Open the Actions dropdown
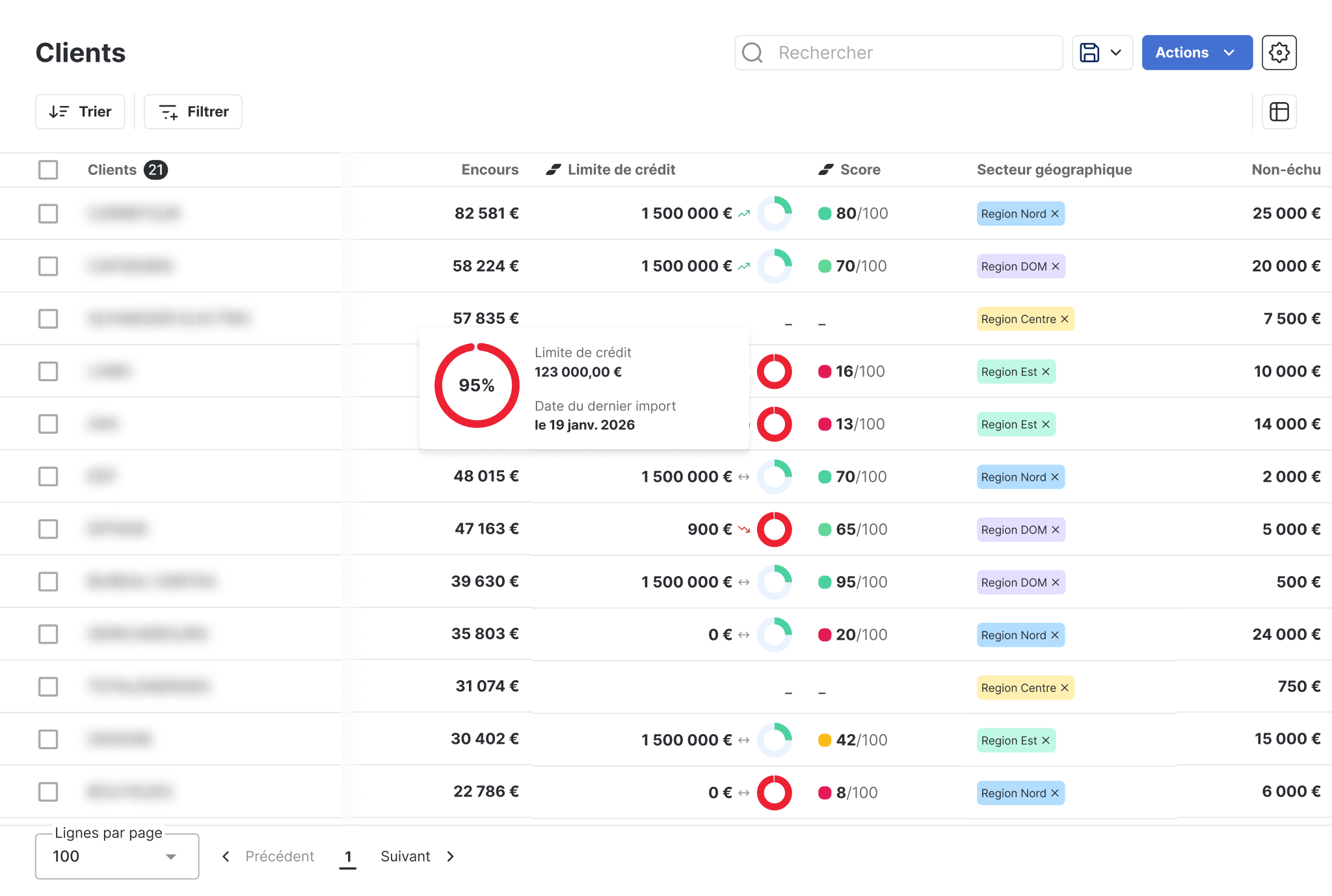The width and height of the screenshot is (1332, 896). tap(1197, 52)
